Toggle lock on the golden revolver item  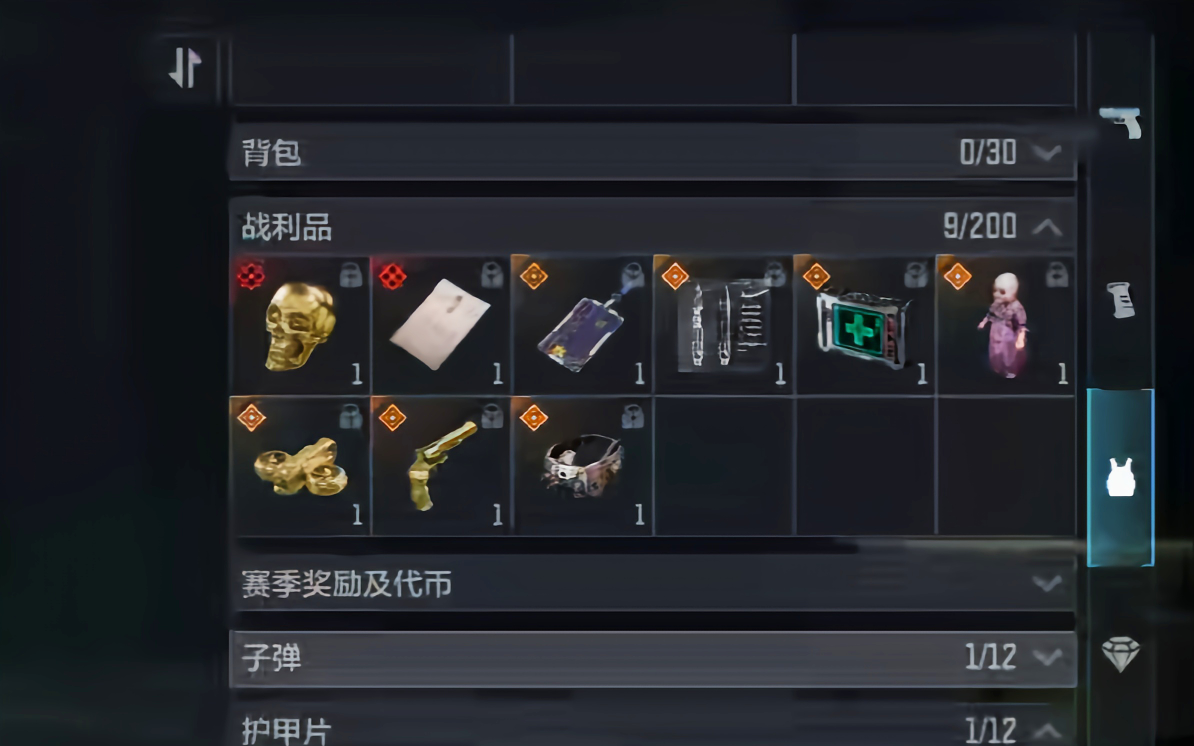[x=492, y=416]
